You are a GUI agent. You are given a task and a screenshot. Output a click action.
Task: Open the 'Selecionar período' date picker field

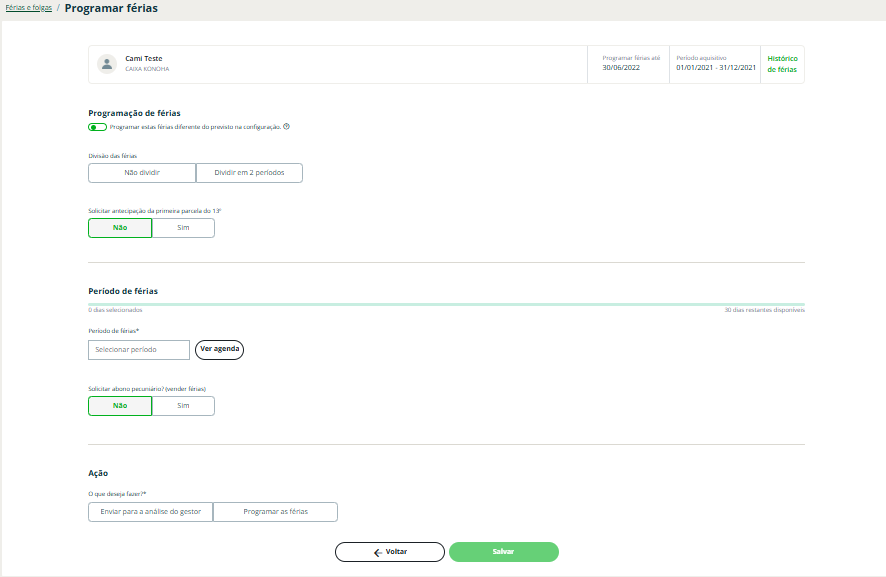tap(139, 350)
